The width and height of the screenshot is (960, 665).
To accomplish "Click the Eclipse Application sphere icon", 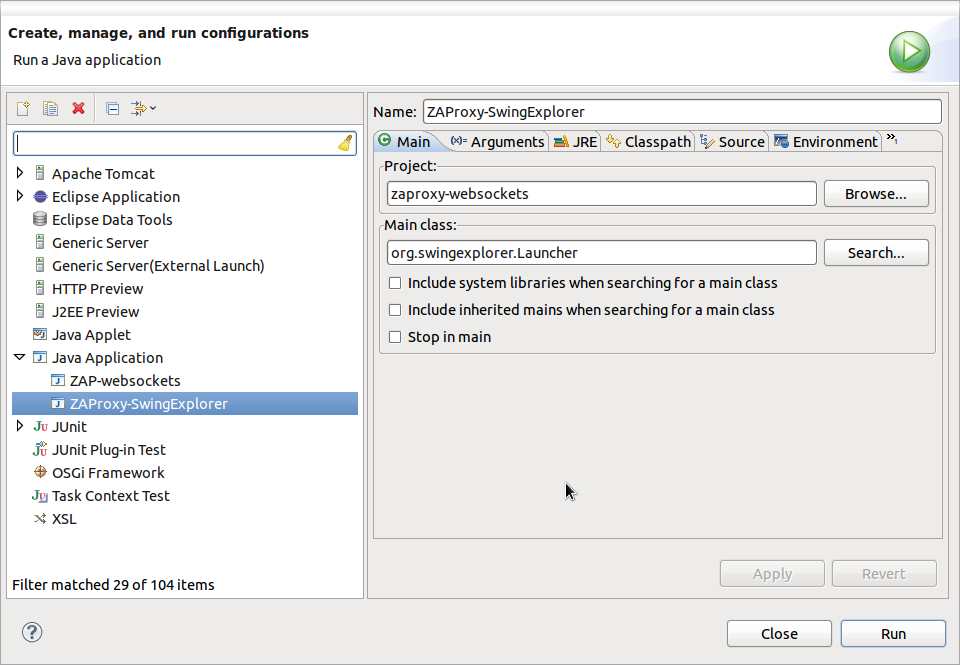I will [40, 197].
